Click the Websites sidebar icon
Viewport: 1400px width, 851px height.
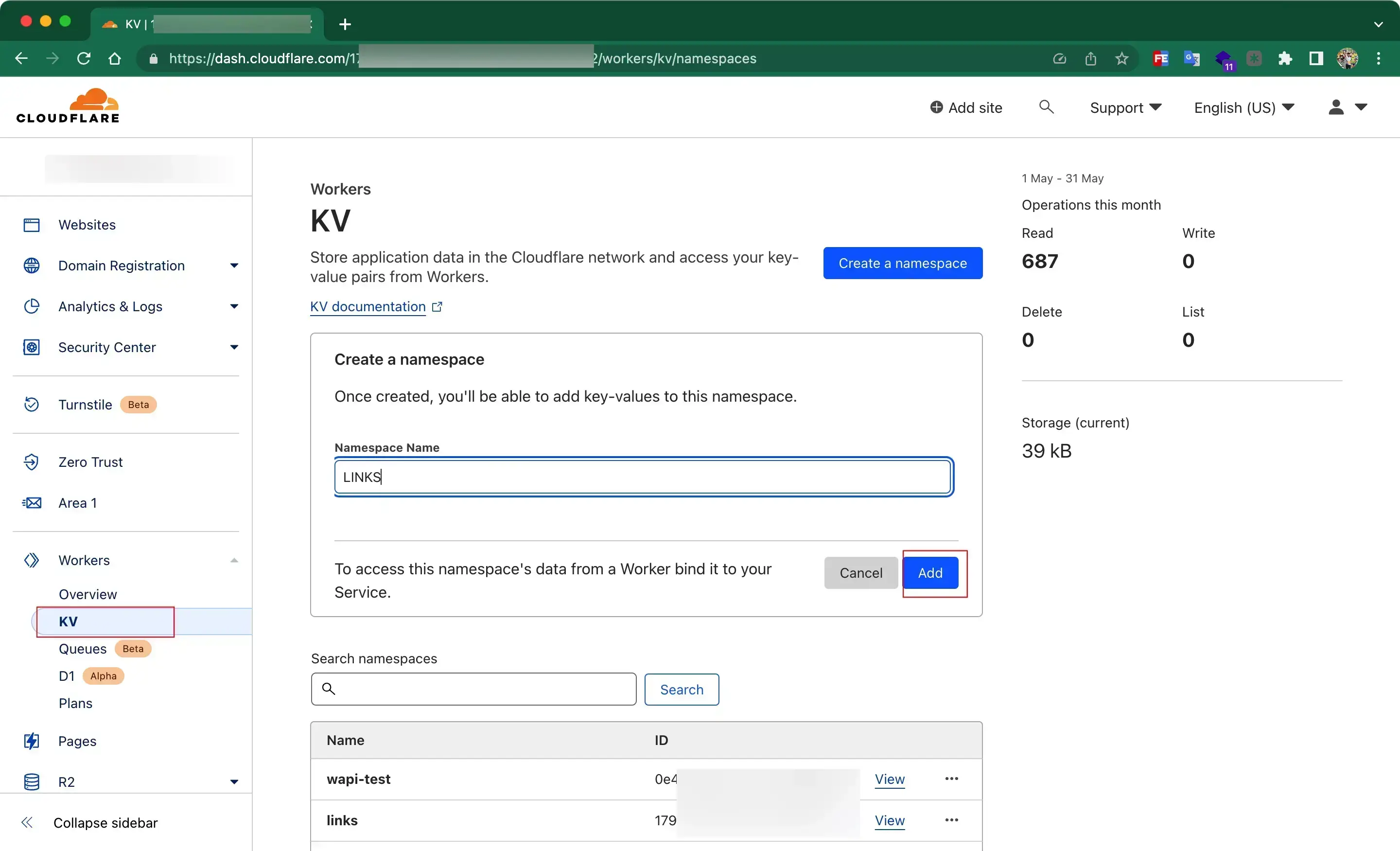click(31, 225)
